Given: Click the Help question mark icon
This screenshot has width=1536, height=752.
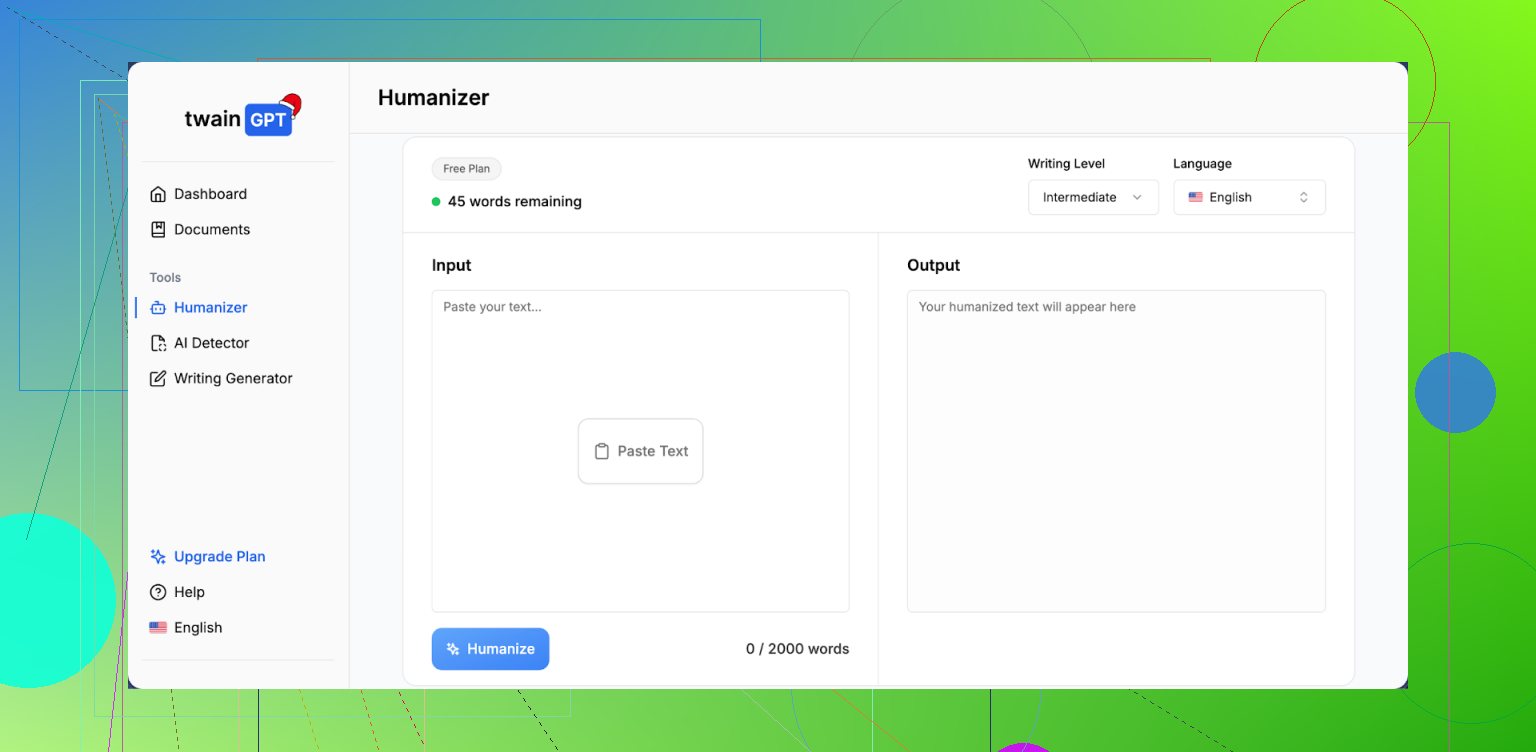Looking at the screenshot, I should 158,592.
